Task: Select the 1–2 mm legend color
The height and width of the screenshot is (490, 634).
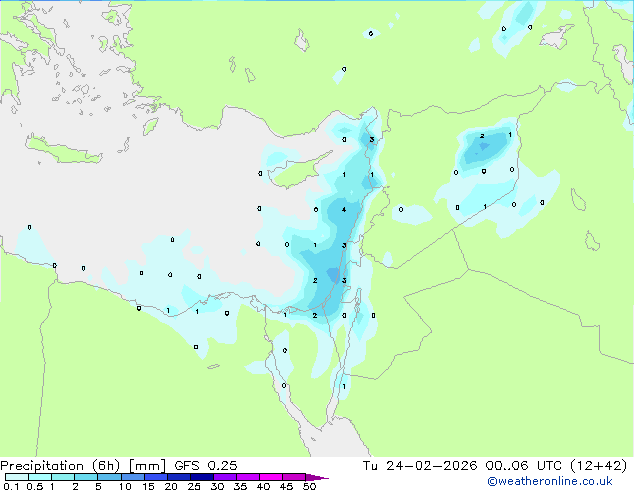Action: 63,477
